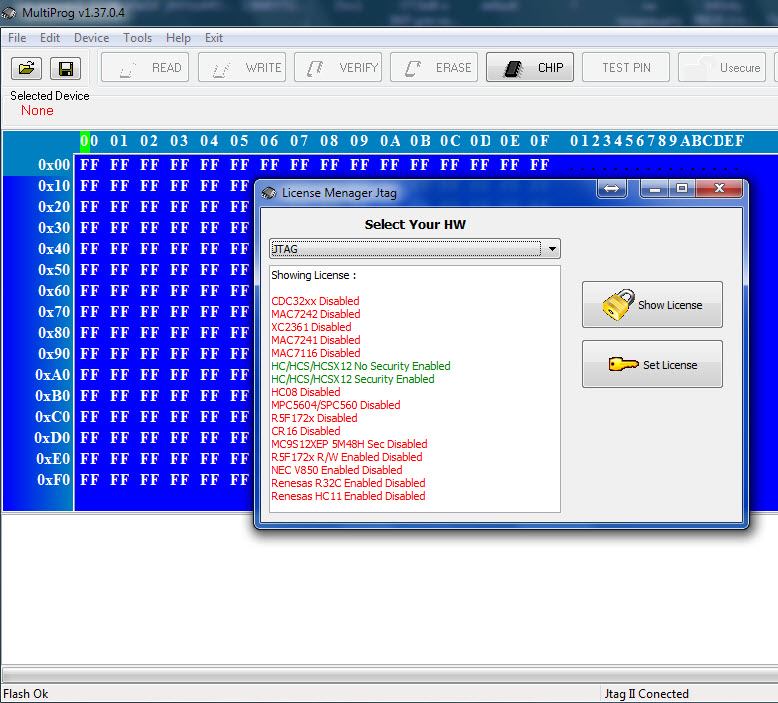Minimize the License Menager Jtag dialog
The width and height of the screenshot is (778, 703).
click(654, 189)
